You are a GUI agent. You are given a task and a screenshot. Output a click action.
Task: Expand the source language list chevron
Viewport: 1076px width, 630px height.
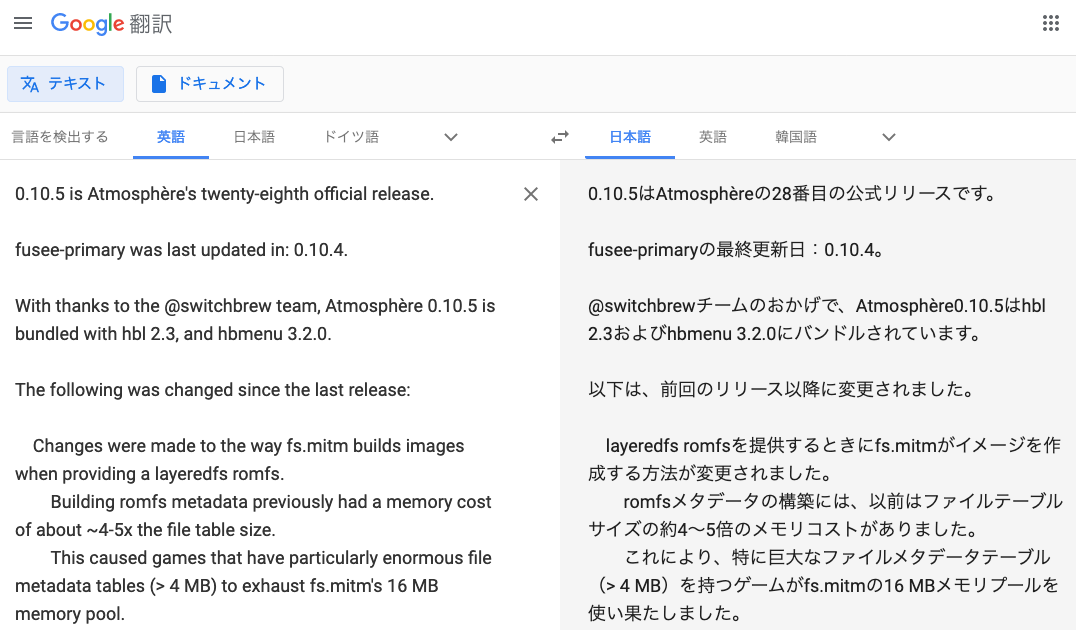(451, 137)
